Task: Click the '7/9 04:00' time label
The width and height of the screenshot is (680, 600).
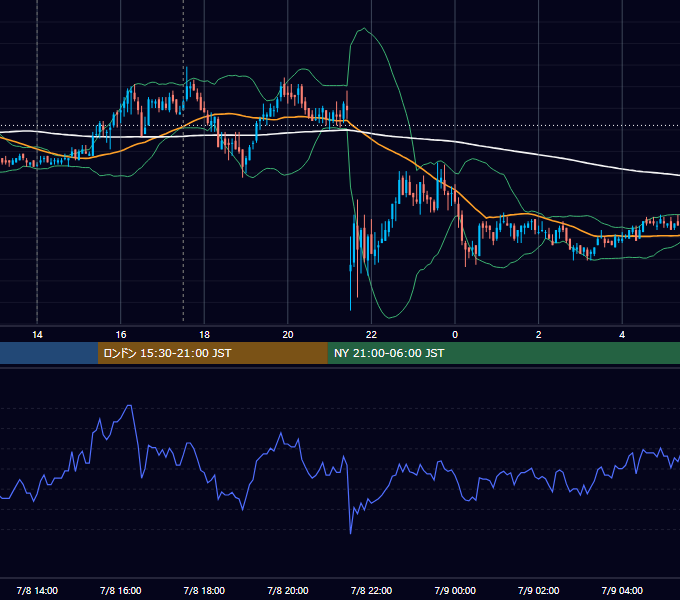Action: [x=622, y=590]
